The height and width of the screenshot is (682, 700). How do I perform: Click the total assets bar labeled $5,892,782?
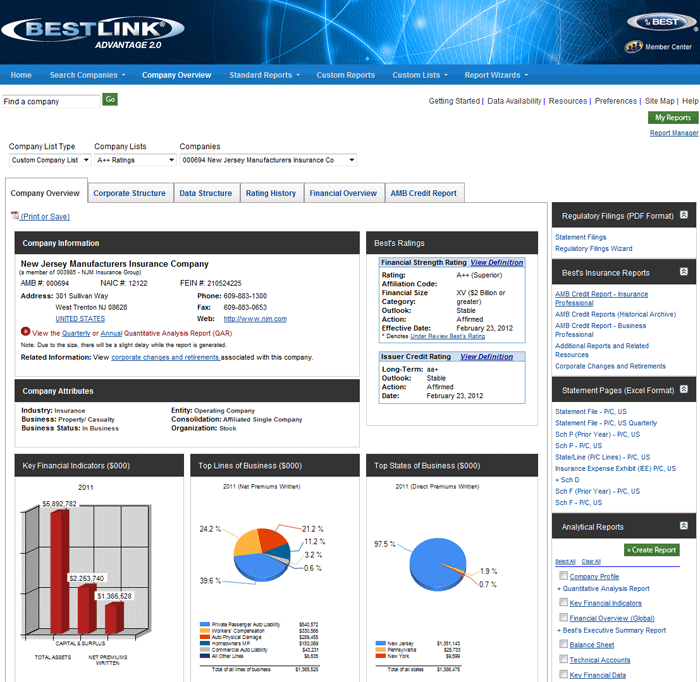click(59, 572)
